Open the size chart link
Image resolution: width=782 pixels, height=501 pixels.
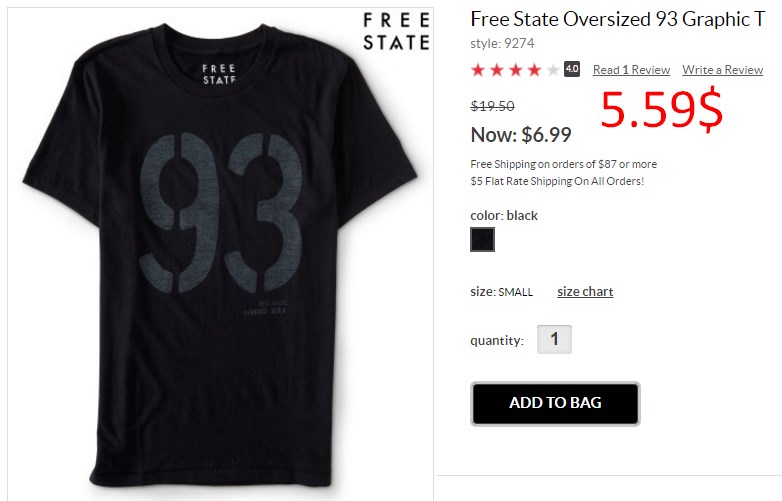click(x=585, y=291)
